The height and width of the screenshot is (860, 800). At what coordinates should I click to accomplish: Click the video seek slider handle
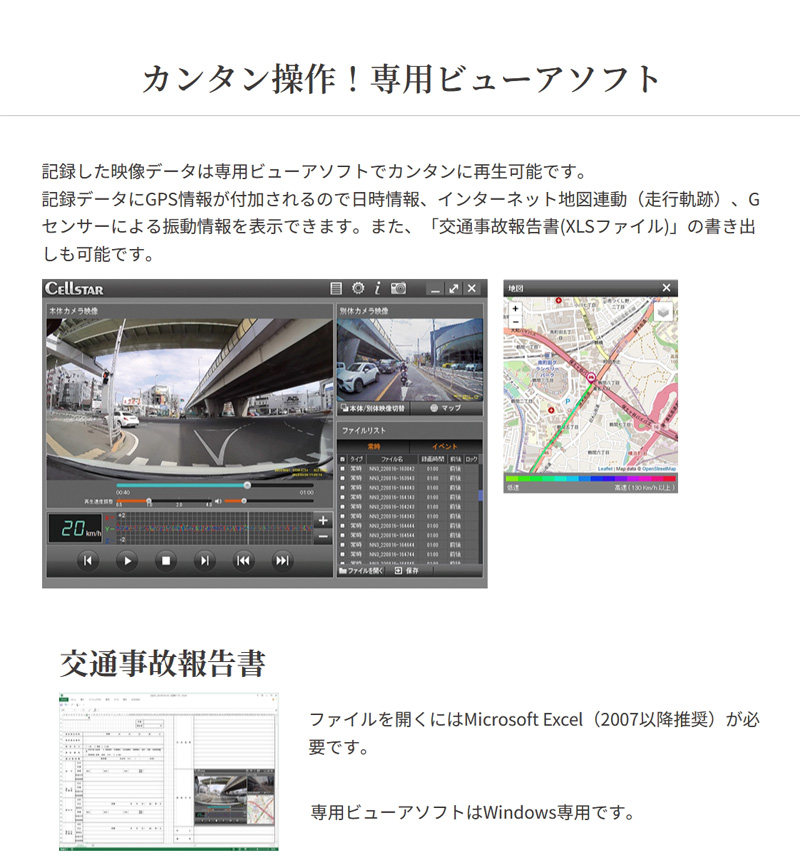point(247,485)
